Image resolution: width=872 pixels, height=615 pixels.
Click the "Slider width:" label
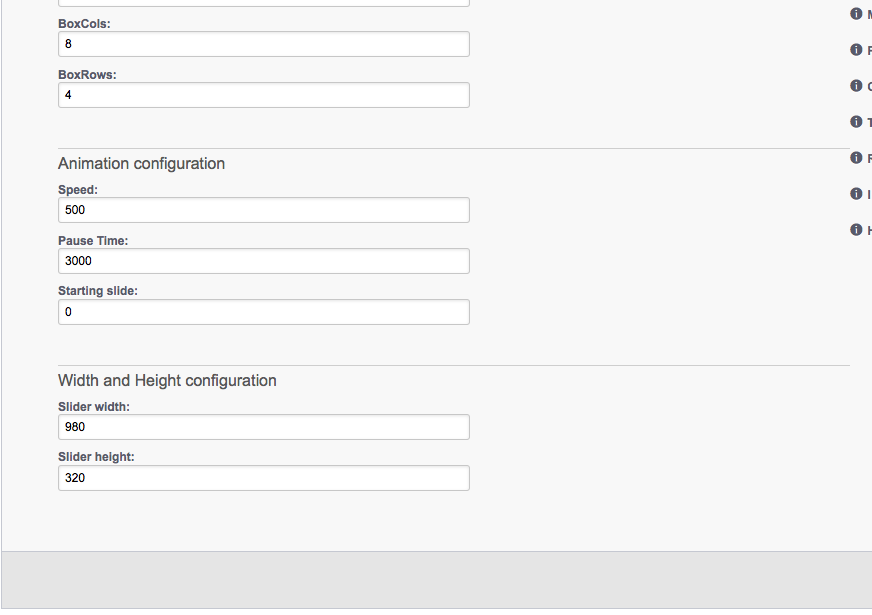[94, 407]
